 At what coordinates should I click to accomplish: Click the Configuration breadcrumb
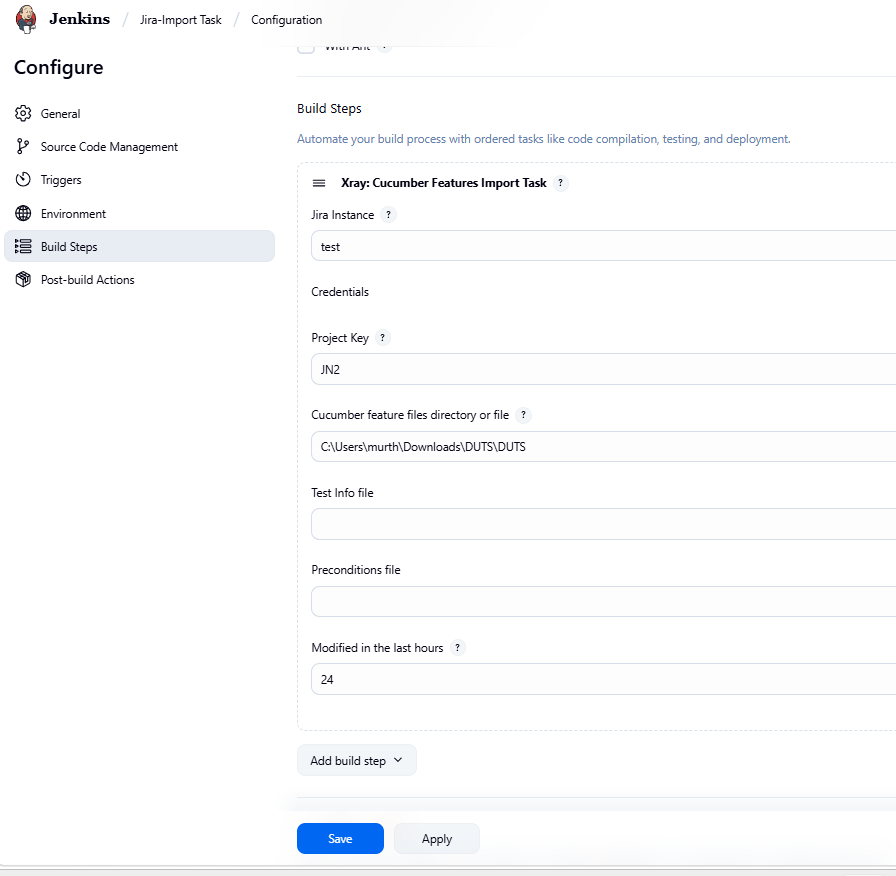(286, 20)
